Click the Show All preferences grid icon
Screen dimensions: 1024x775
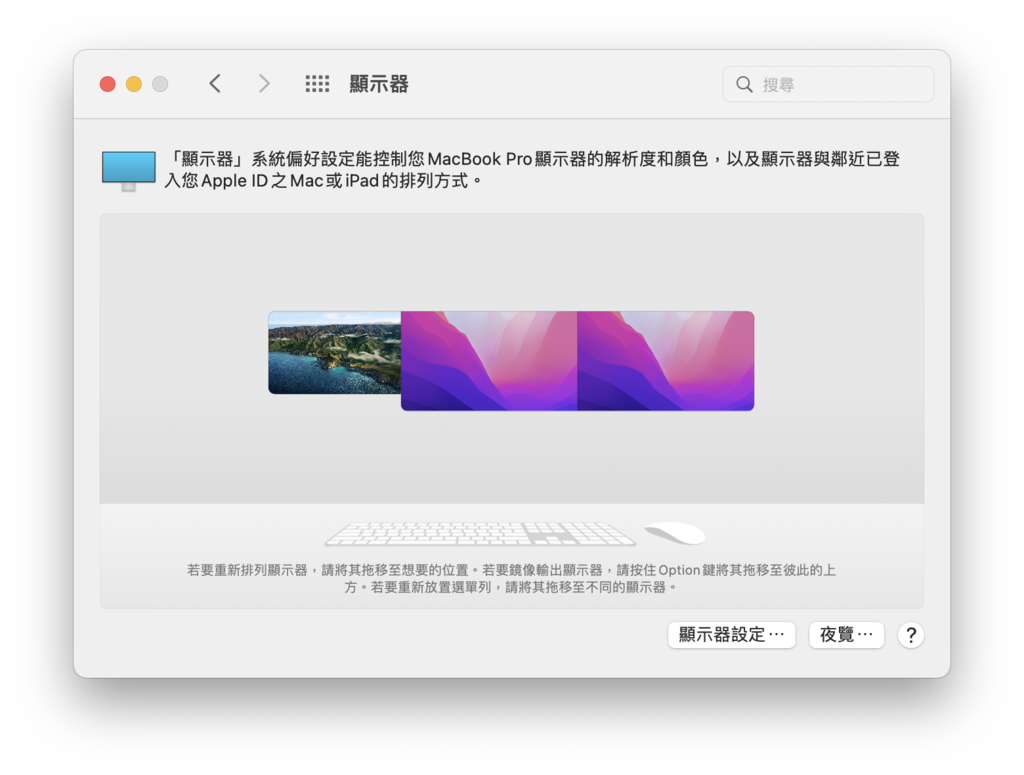pos(317,83)
